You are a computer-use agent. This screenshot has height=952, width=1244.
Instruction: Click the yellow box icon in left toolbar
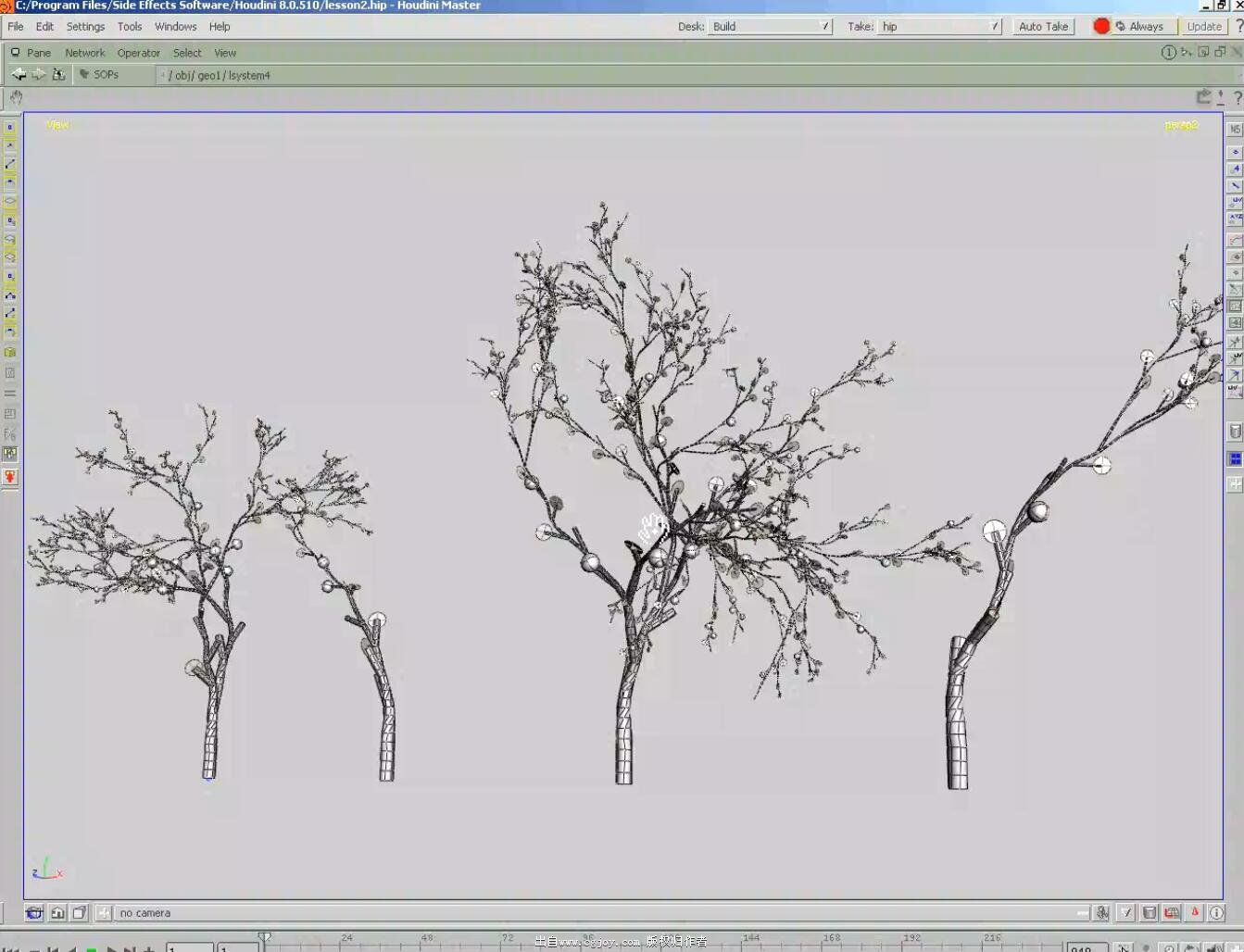point(10,352)
